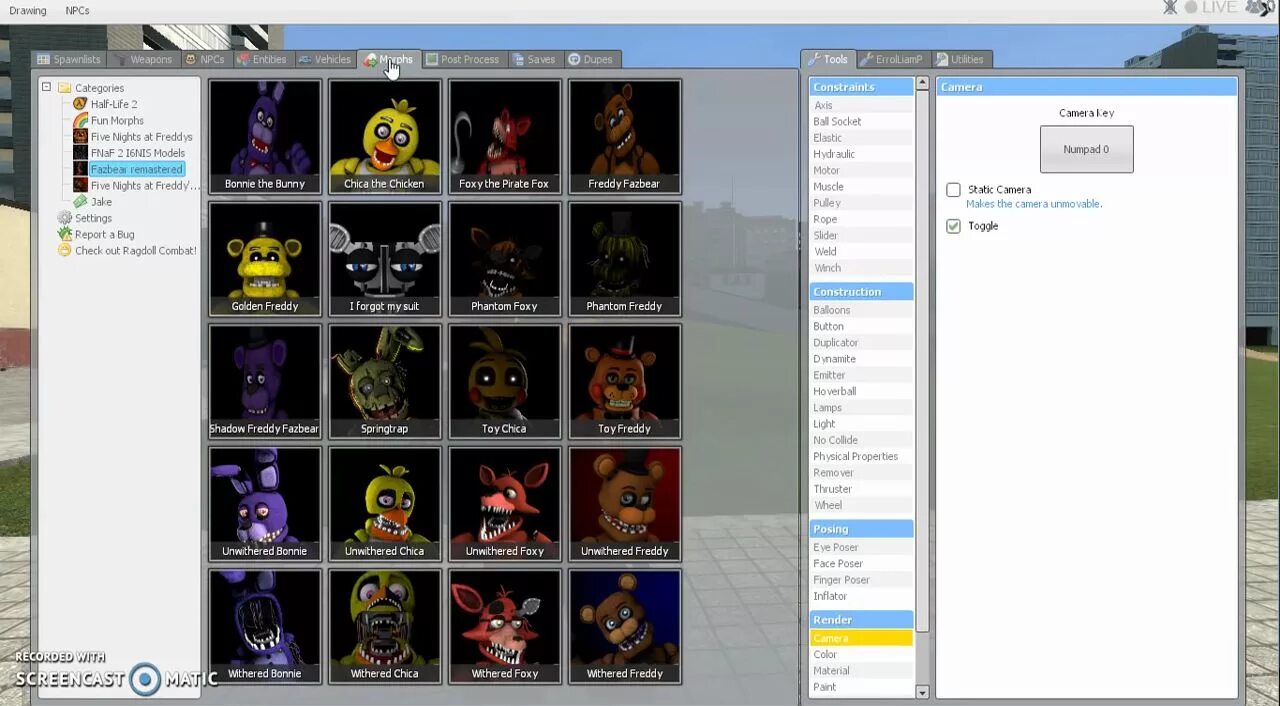Screen dimensions: 1280x706
Task: Select the Chica the Chicken morph
Action: point(385,136)
